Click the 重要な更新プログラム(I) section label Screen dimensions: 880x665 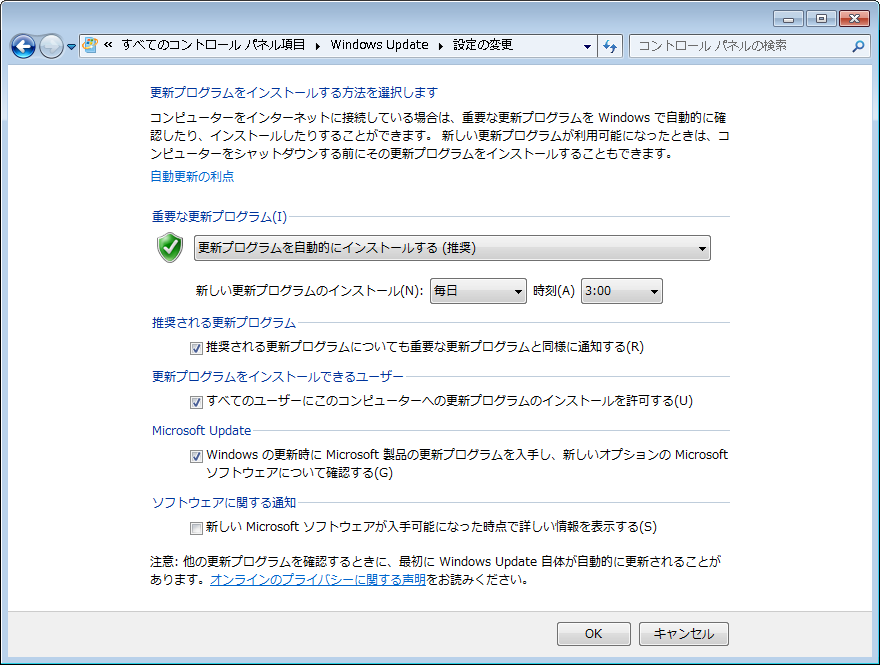pyautogui.click(x=219, y=217)
